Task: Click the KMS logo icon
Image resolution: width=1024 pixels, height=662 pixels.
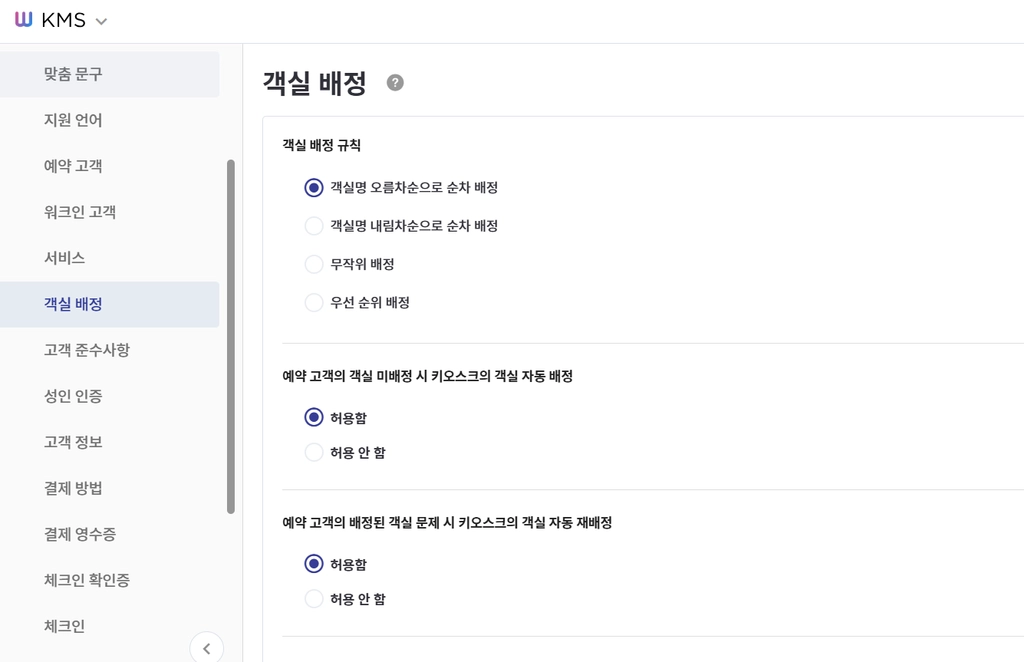Action: pyautogui.click(x=24, y=20)
